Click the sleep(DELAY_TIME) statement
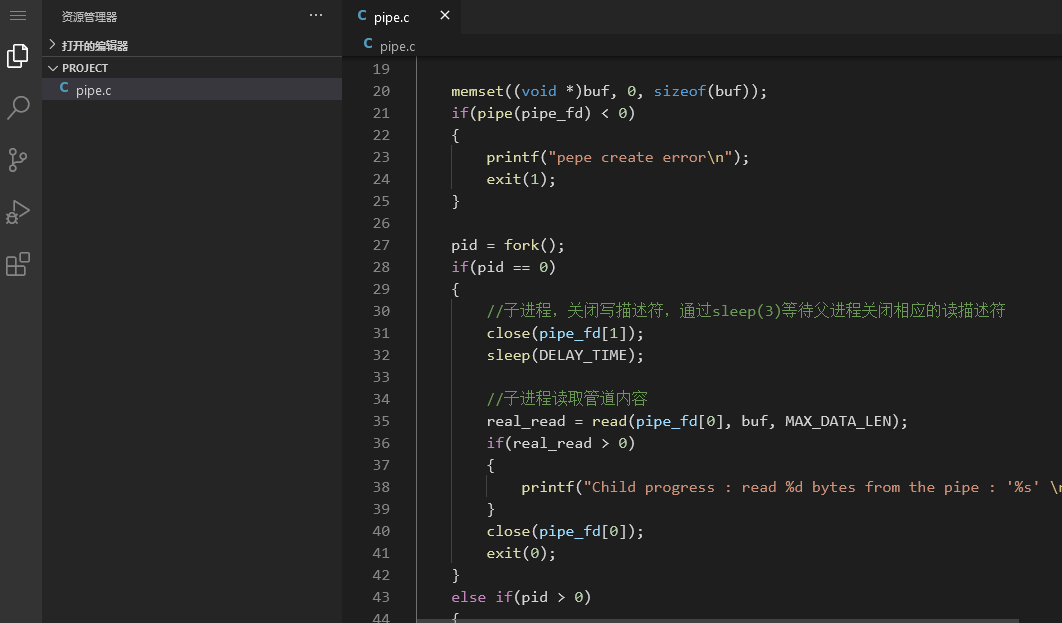1062x623 pixels. point(565,355)
